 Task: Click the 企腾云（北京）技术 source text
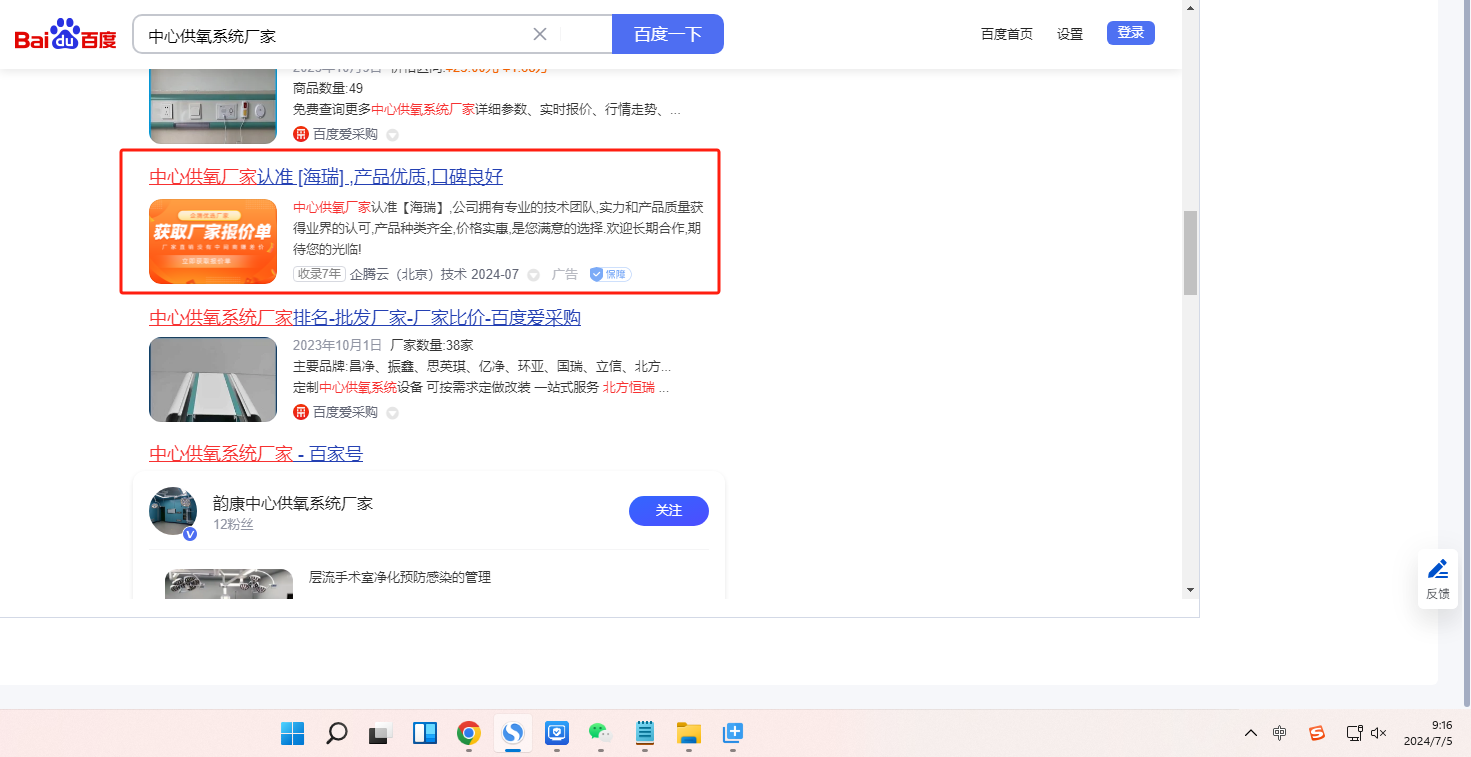coord(409,274)
